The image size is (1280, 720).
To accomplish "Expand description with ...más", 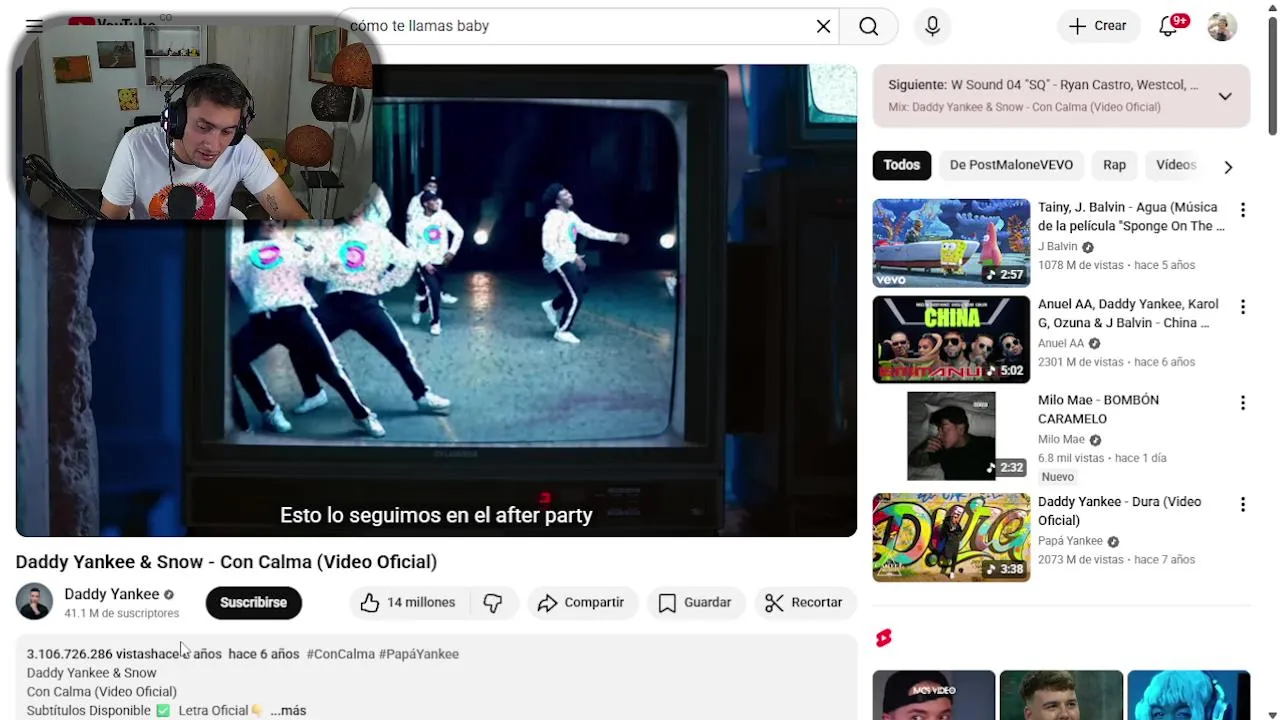I will [x=288, y=710].
